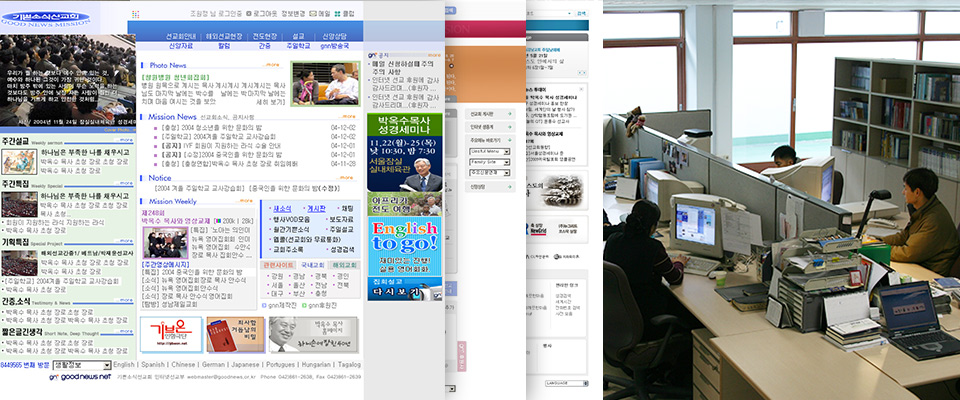Click the Good News Mission logo
Viewport: 960px width, 400px height.
click(46, 18)
